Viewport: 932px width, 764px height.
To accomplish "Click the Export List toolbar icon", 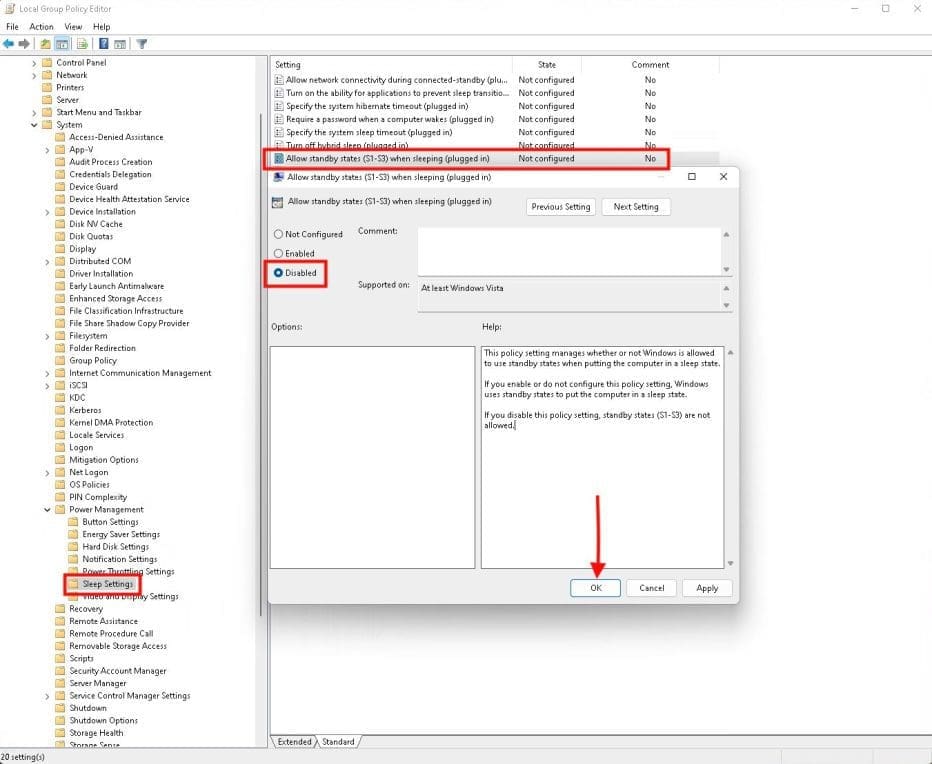I will 82,44.
